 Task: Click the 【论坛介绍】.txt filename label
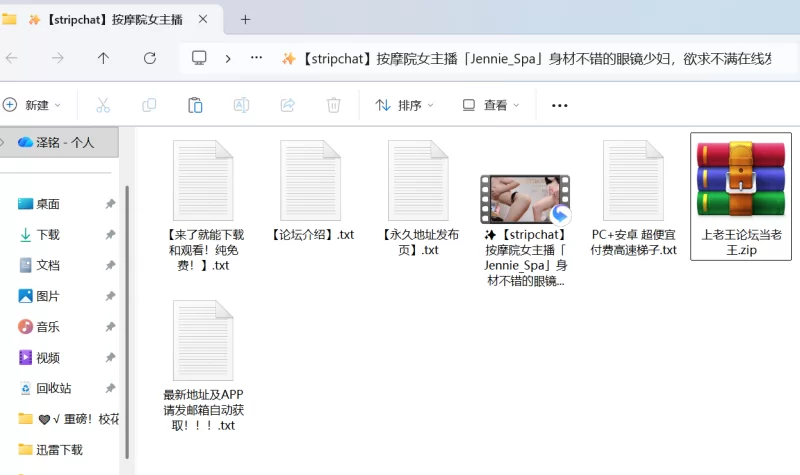[x=312, y=235]
